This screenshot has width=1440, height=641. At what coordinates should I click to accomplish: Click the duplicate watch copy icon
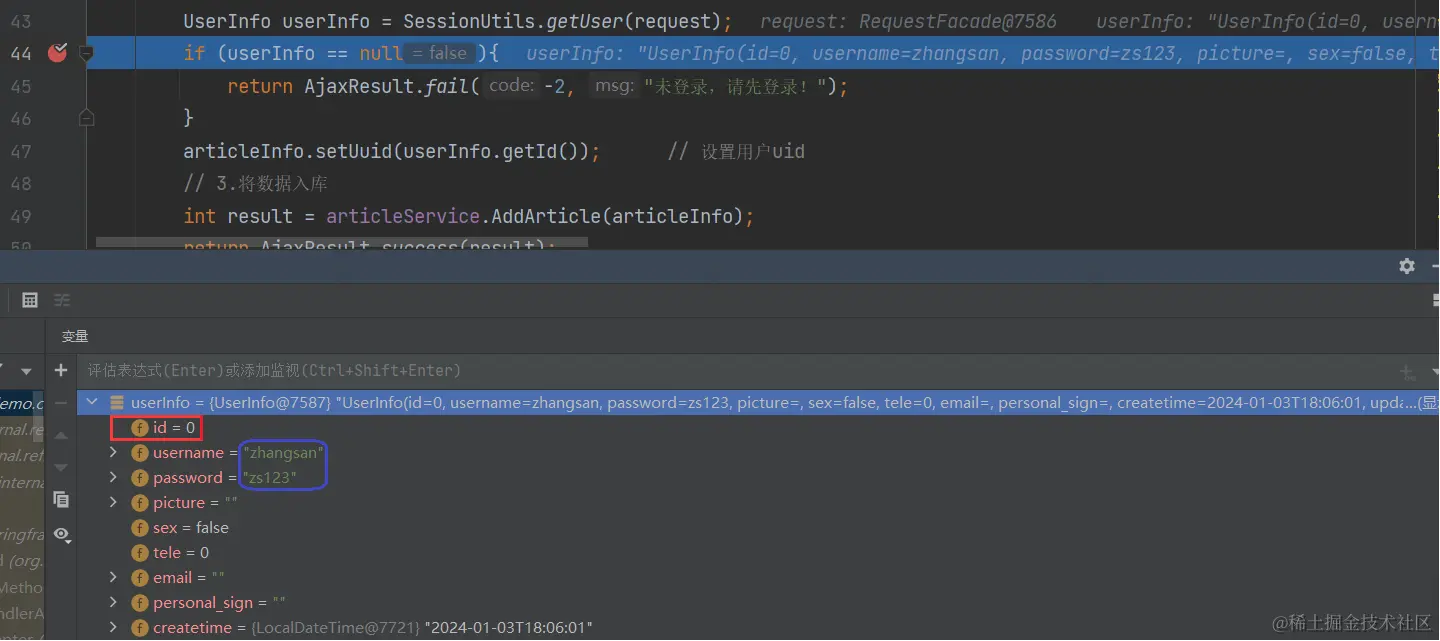[x=61, y=499]
